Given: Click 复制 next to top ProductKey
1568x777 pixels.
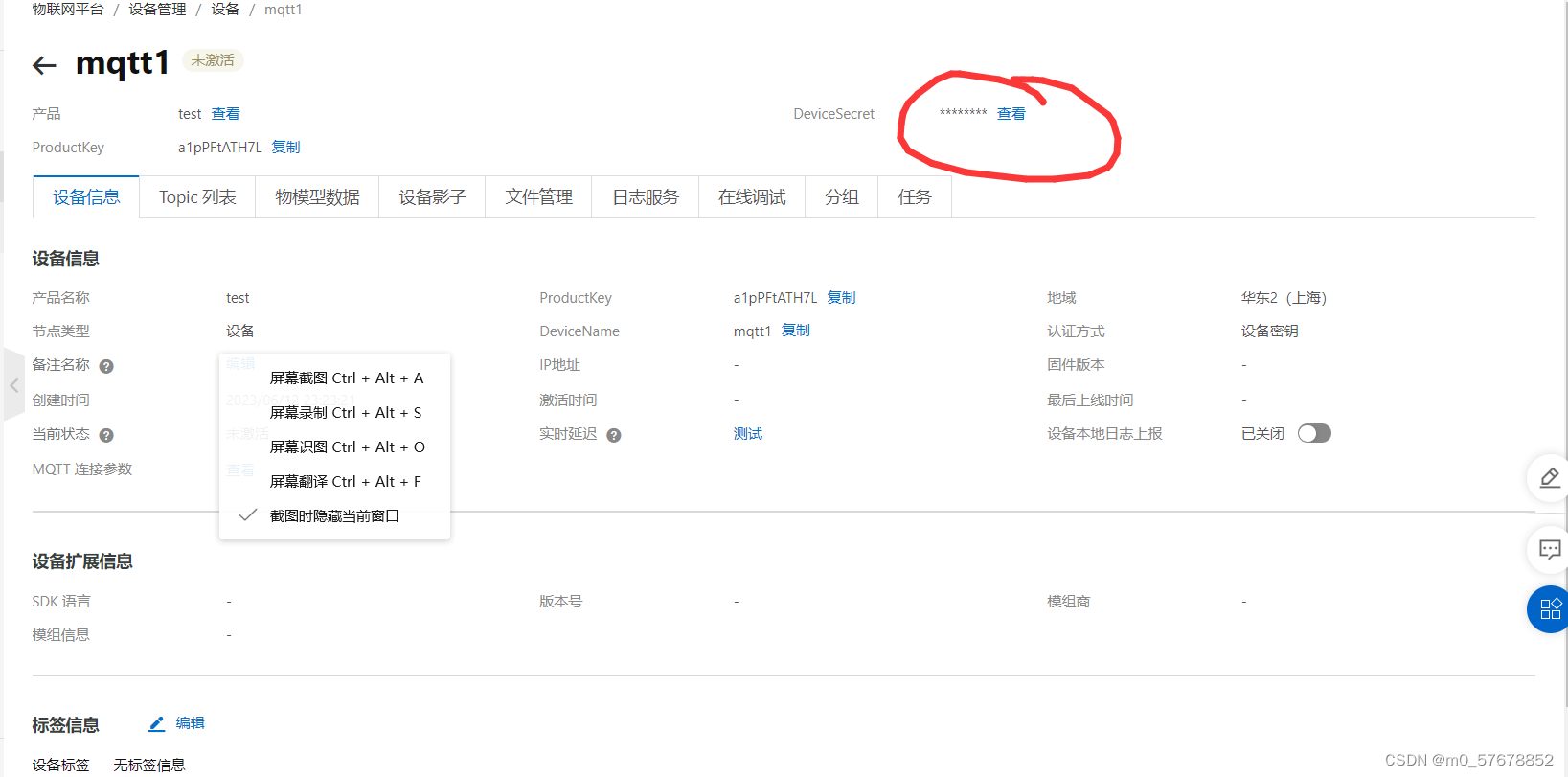Looking at the screenshot, I should pos(285,148).
